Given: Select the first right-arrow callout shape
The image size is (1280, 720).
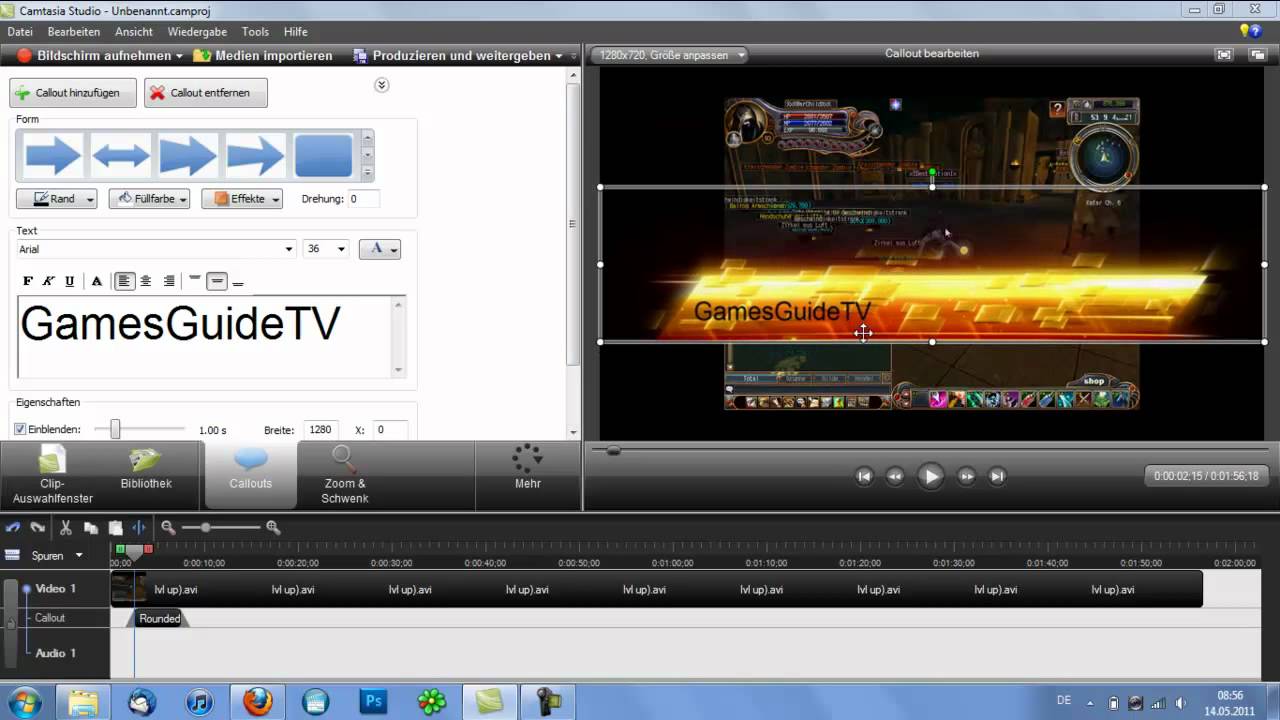Looking at the screenshot, I should pos(53,156).
